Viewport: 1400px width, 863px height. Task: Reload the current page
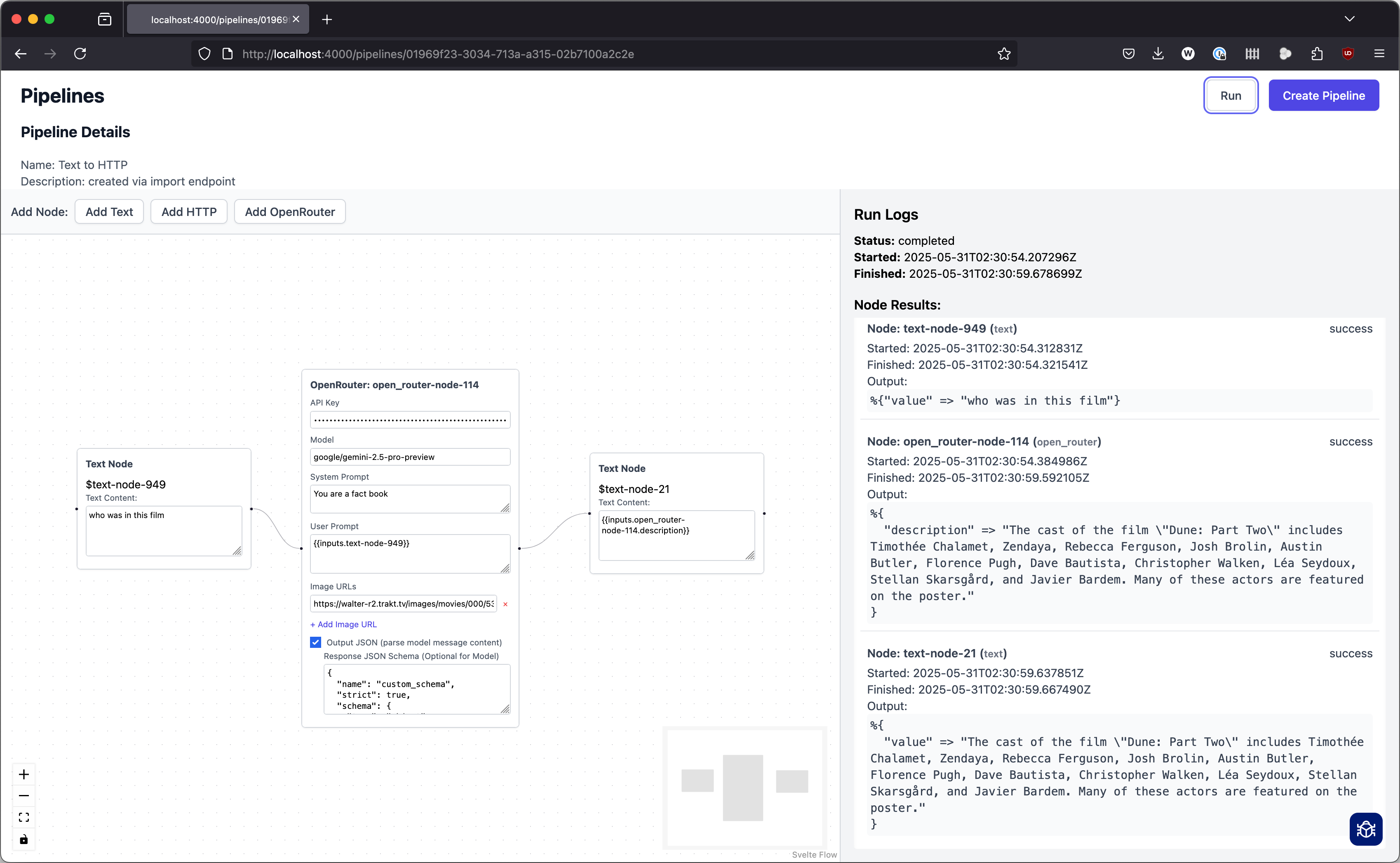(80, 54)
